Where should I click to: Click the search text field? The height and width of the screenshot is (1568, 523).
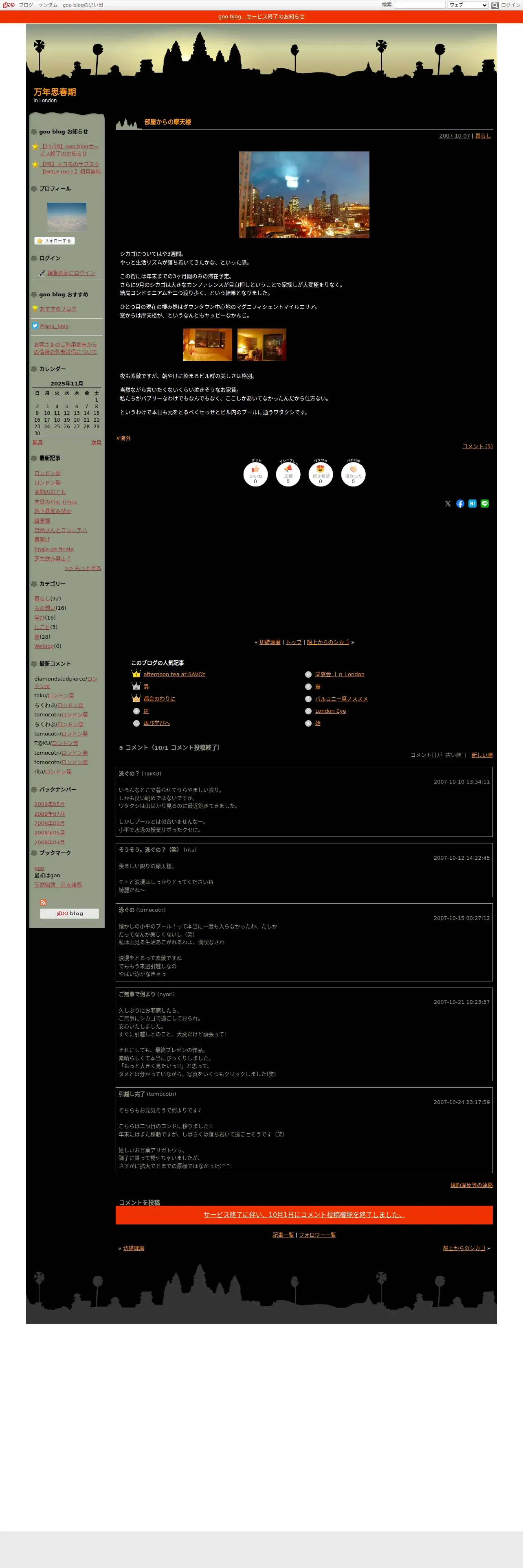[420, 5]
